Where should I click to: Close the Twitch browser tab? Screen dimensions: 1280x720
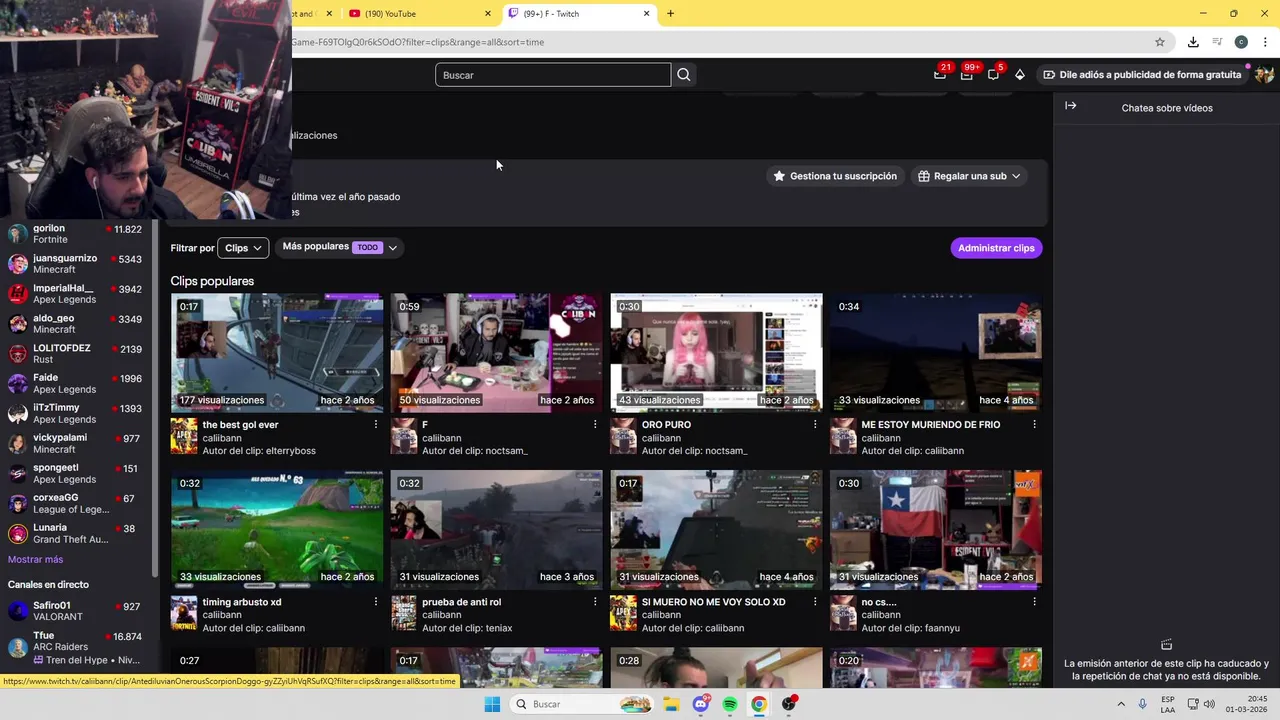(x=647, y=14)
